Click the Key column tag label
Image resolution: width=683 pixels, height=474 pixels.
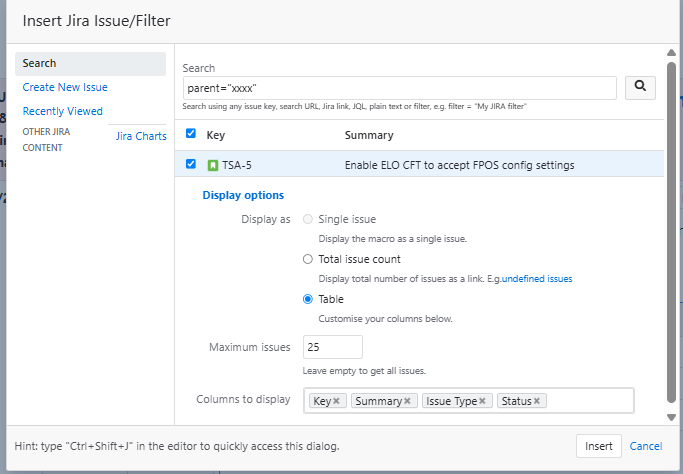coord(322,401)
